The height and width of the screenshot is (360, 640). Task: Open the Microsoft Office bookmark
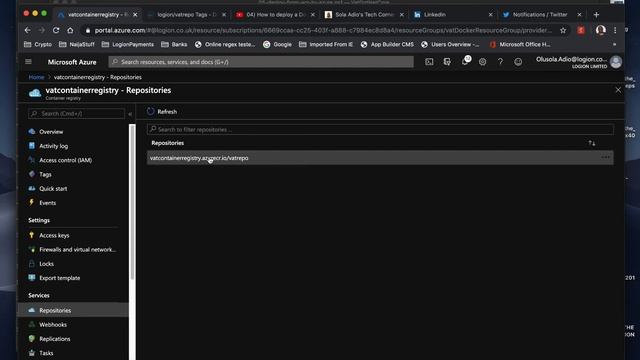[520, 44]
